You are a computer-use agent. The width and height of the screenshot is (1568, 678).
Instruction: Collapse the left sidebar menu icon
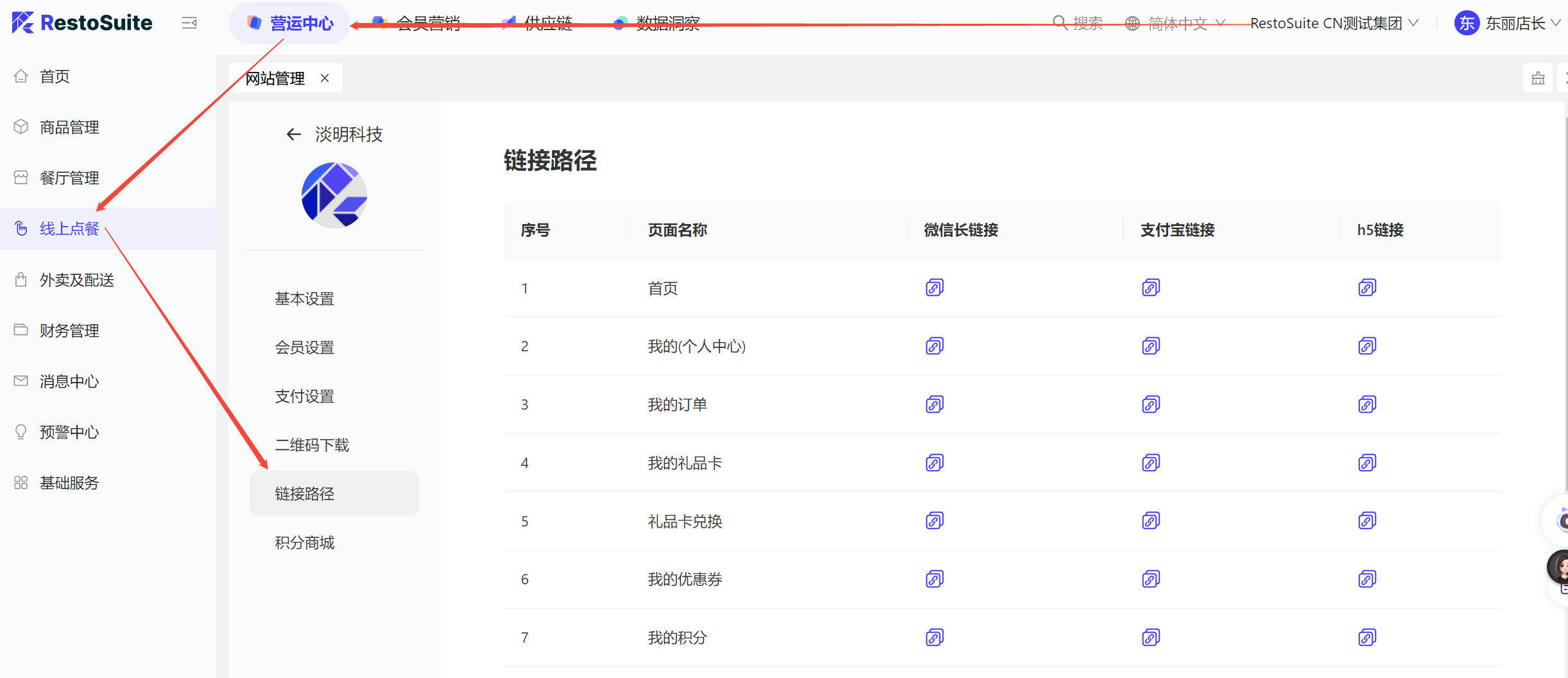pos(189,24)
